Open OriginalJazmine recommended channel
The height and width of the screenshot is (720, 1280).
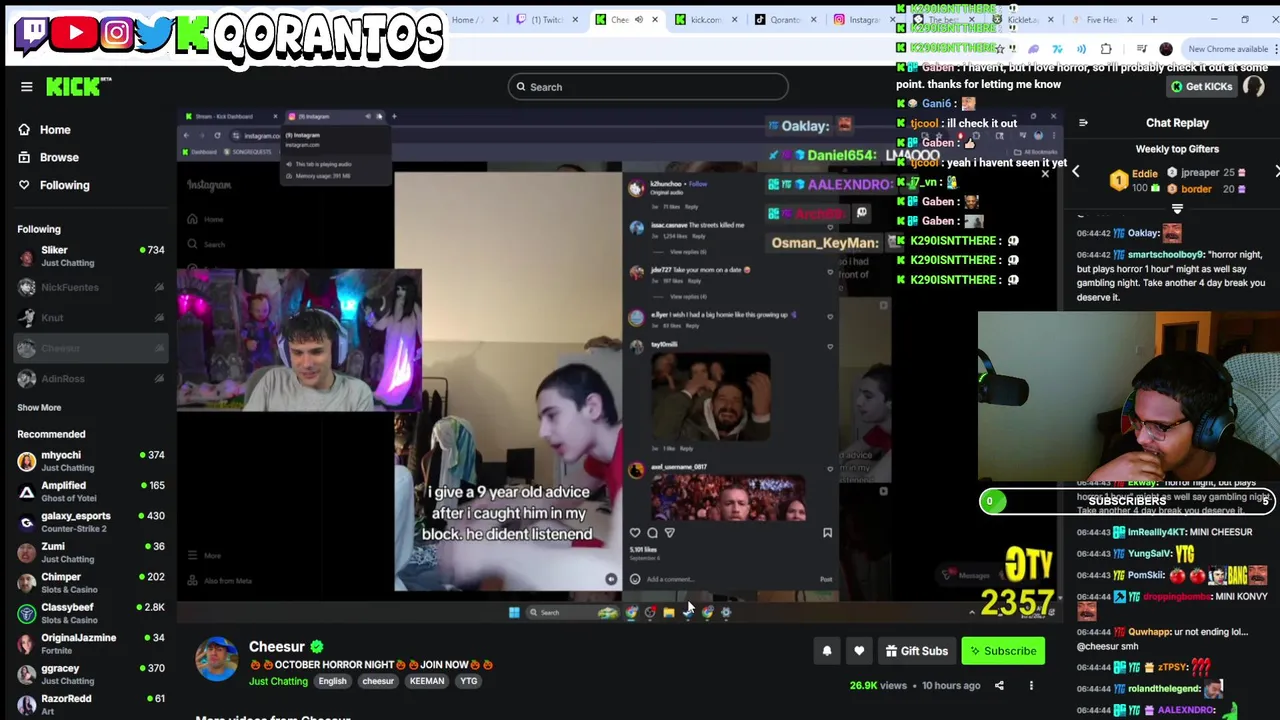90,644
